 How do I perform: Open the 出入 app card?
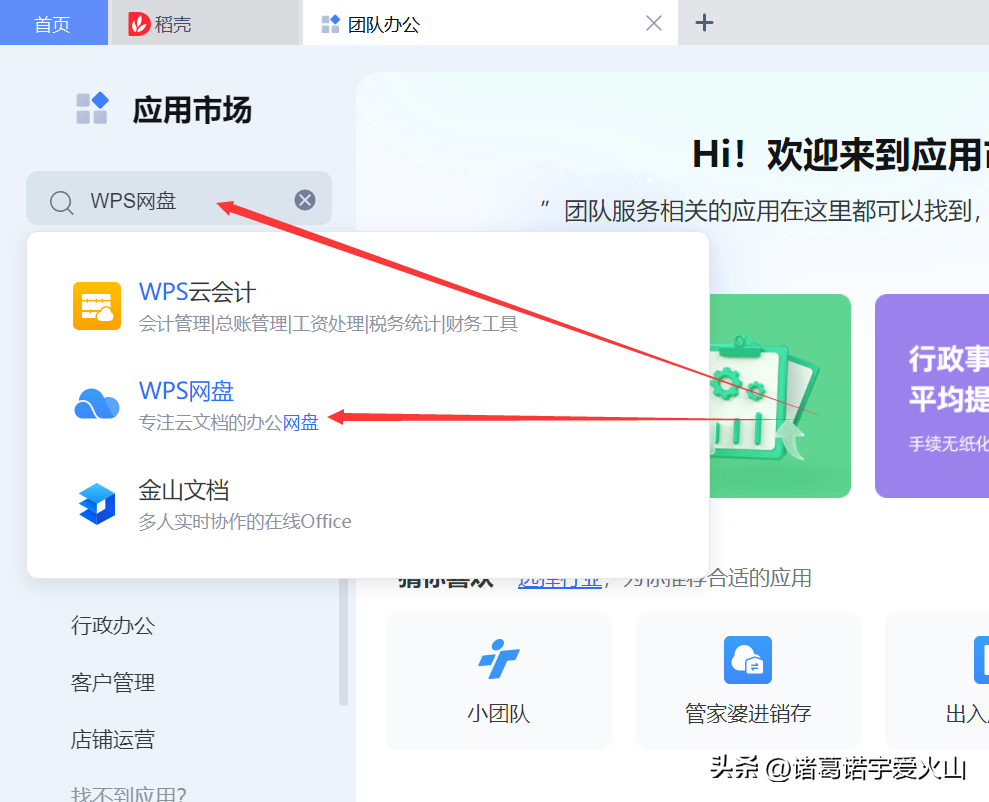[x=937, y=680]
